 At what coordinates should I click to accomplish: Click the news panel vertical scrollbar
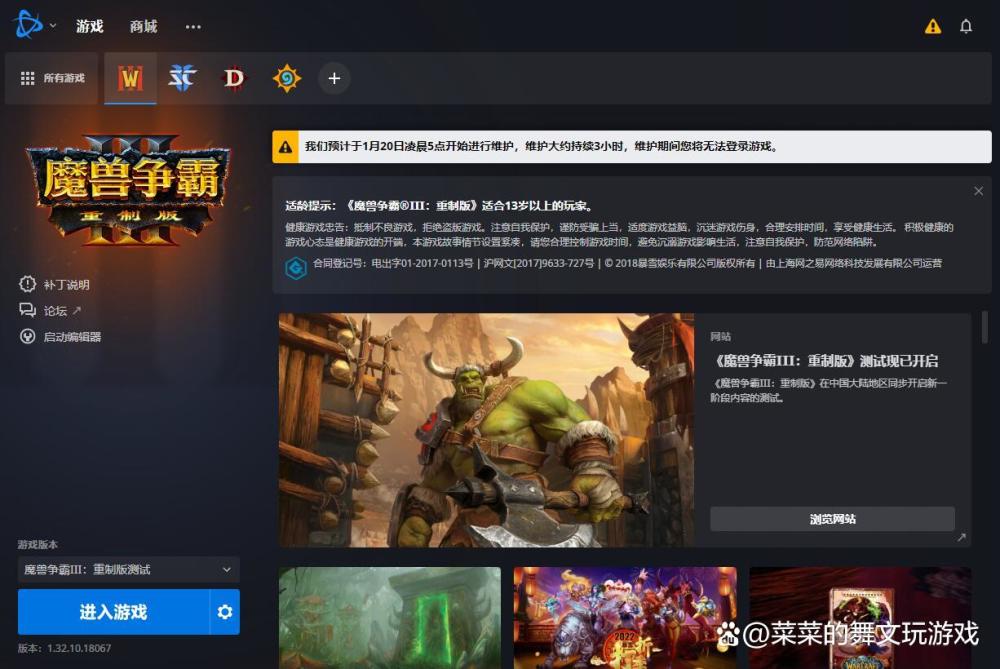coord(985,327)
